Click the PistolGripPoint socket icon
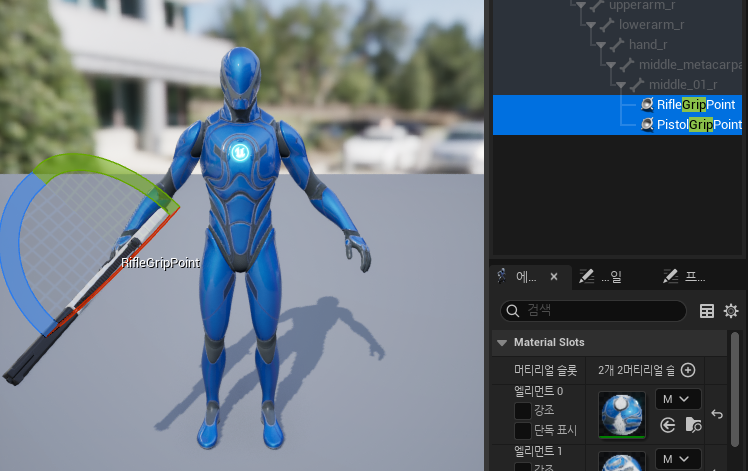 647,125
